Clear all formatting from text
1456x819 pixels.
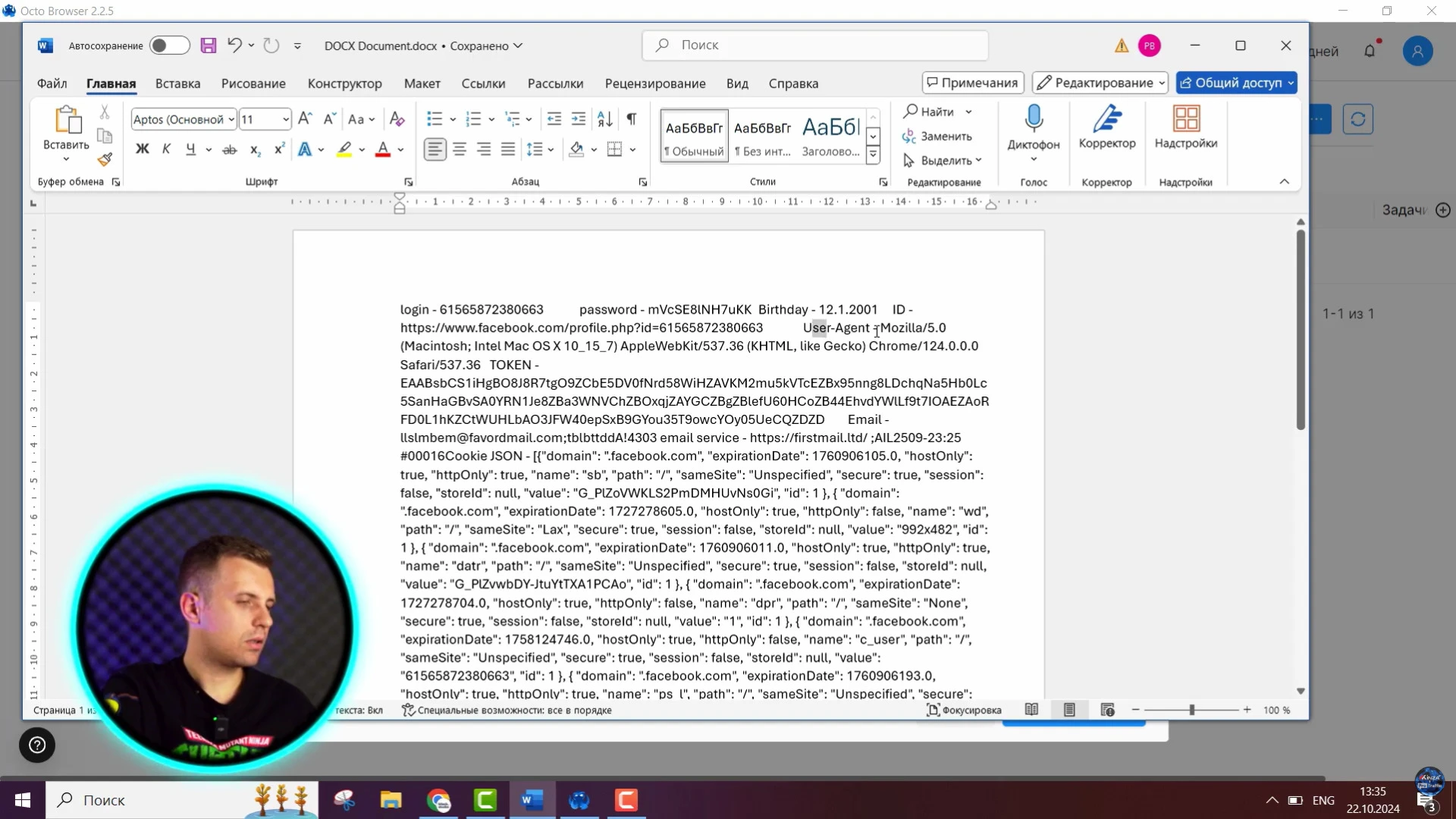[396, 119]
